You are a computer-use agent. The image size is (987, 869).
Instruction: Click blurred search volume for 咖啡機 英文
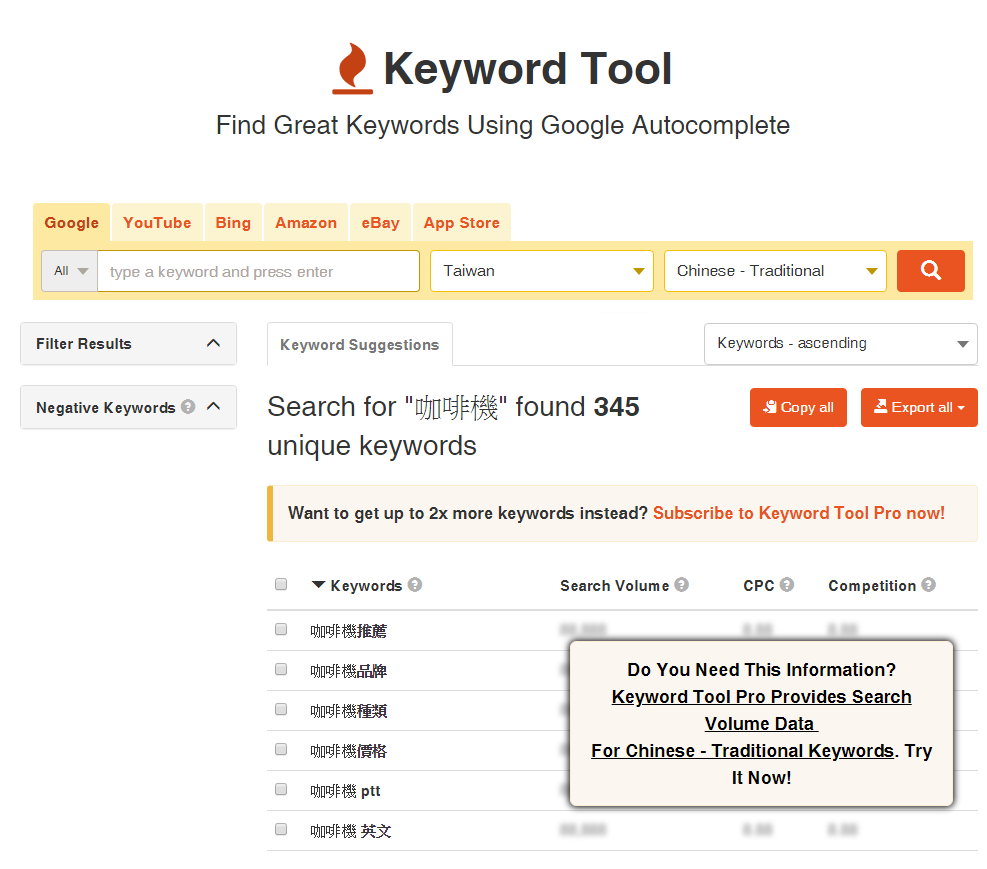583,830
